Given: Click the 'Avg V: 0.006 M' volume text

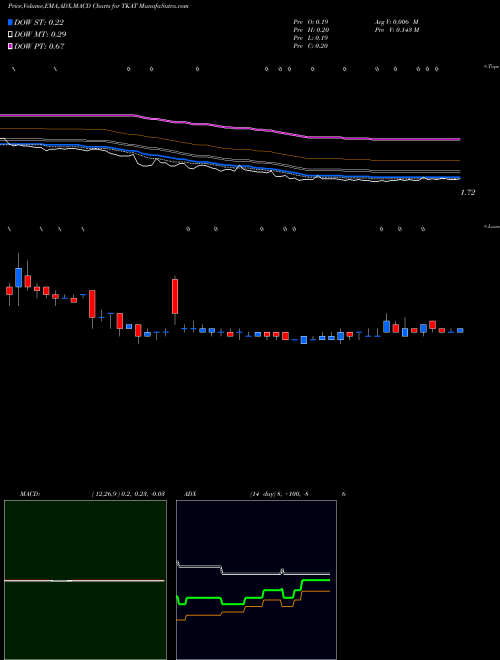Looking at the screenshot, I should click(396, 22).
